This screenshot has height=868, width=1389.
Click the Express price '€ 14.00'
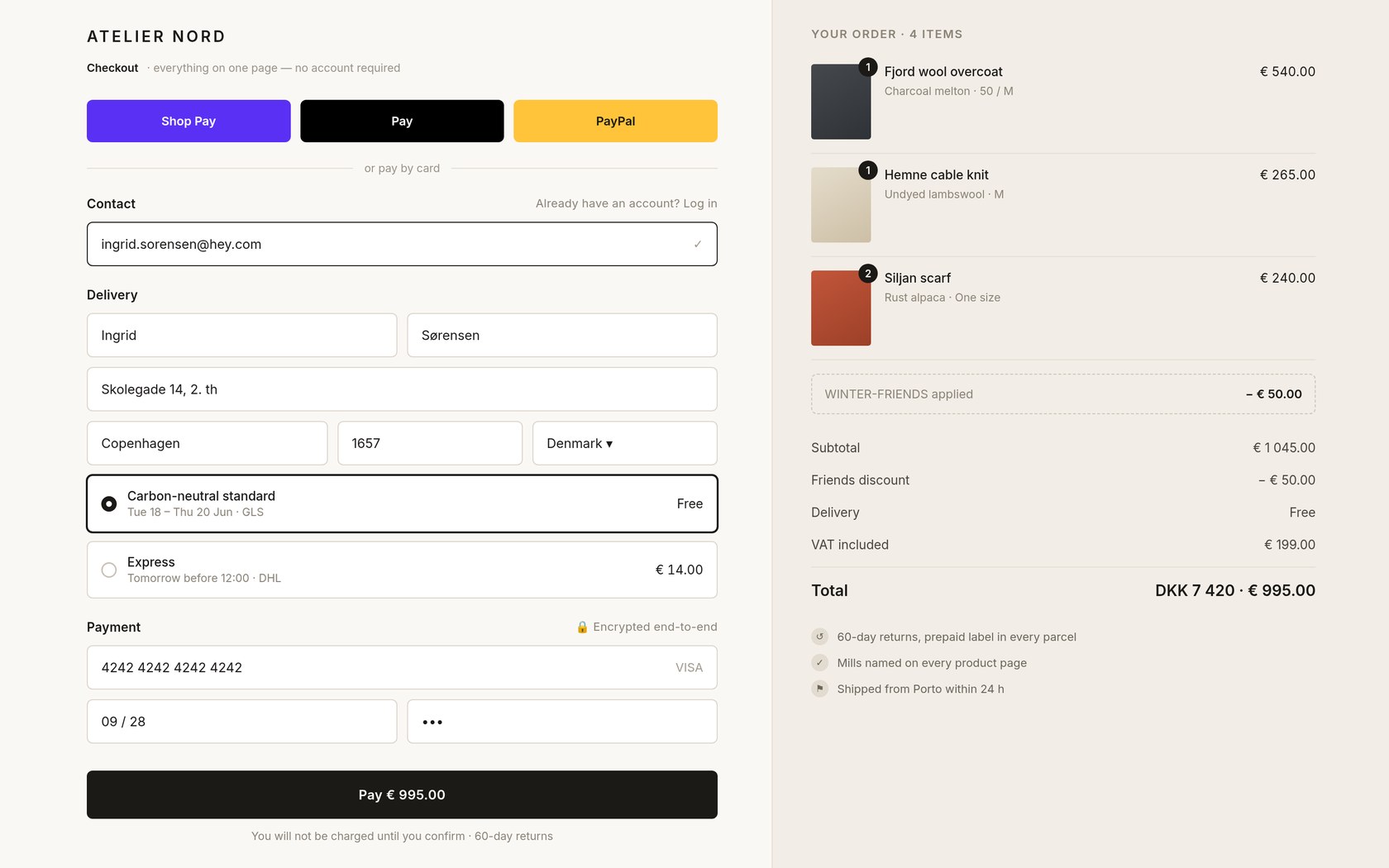pos(679,570)
